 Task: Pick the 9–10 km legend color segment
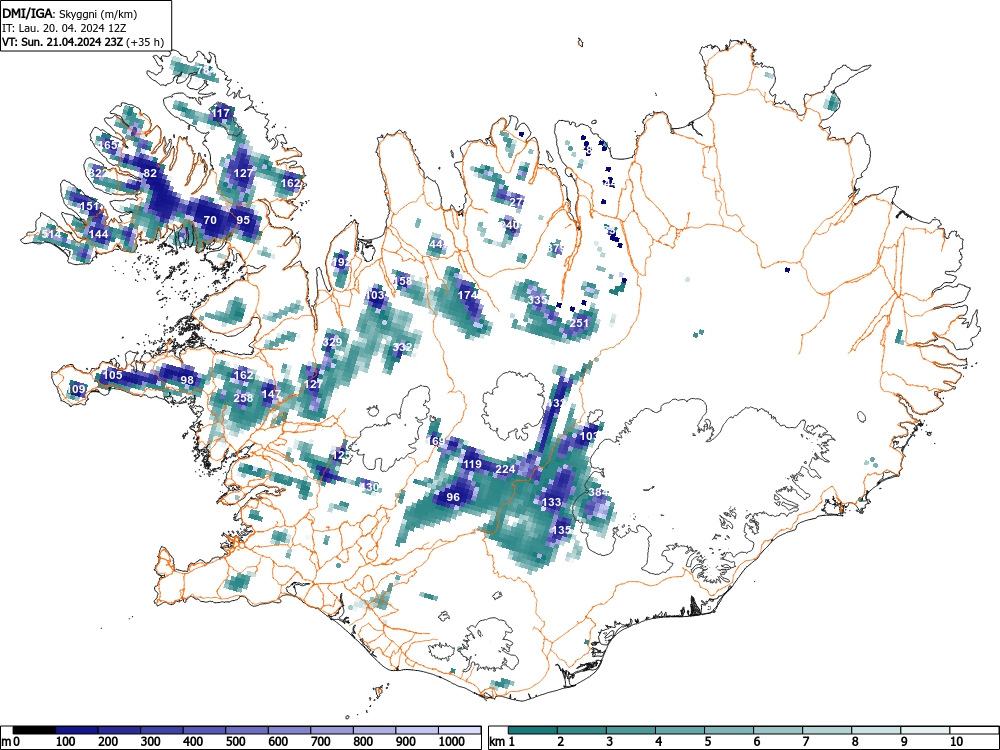(925, 730)
